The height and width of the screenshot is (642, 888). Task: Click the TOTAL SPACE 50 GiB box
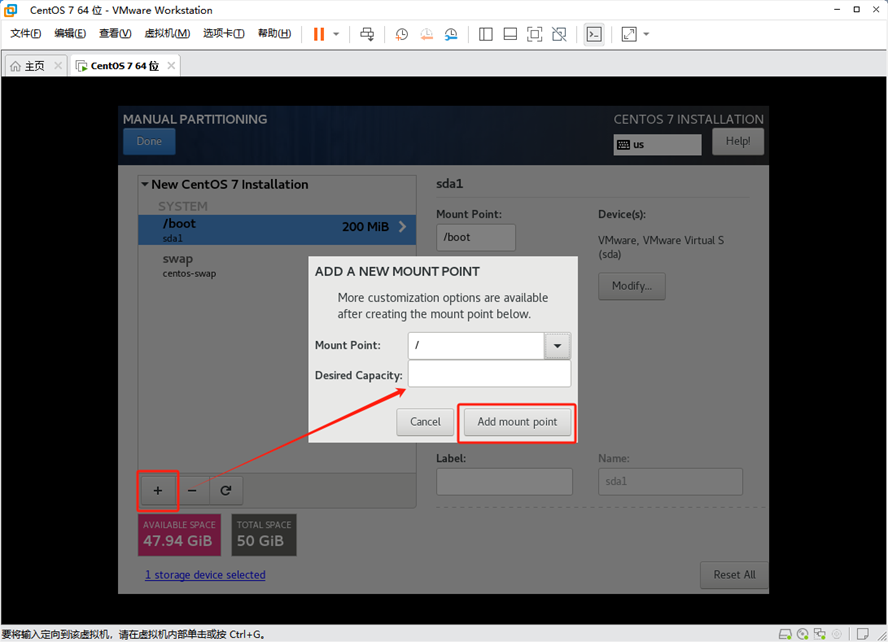tap(263, 534)
